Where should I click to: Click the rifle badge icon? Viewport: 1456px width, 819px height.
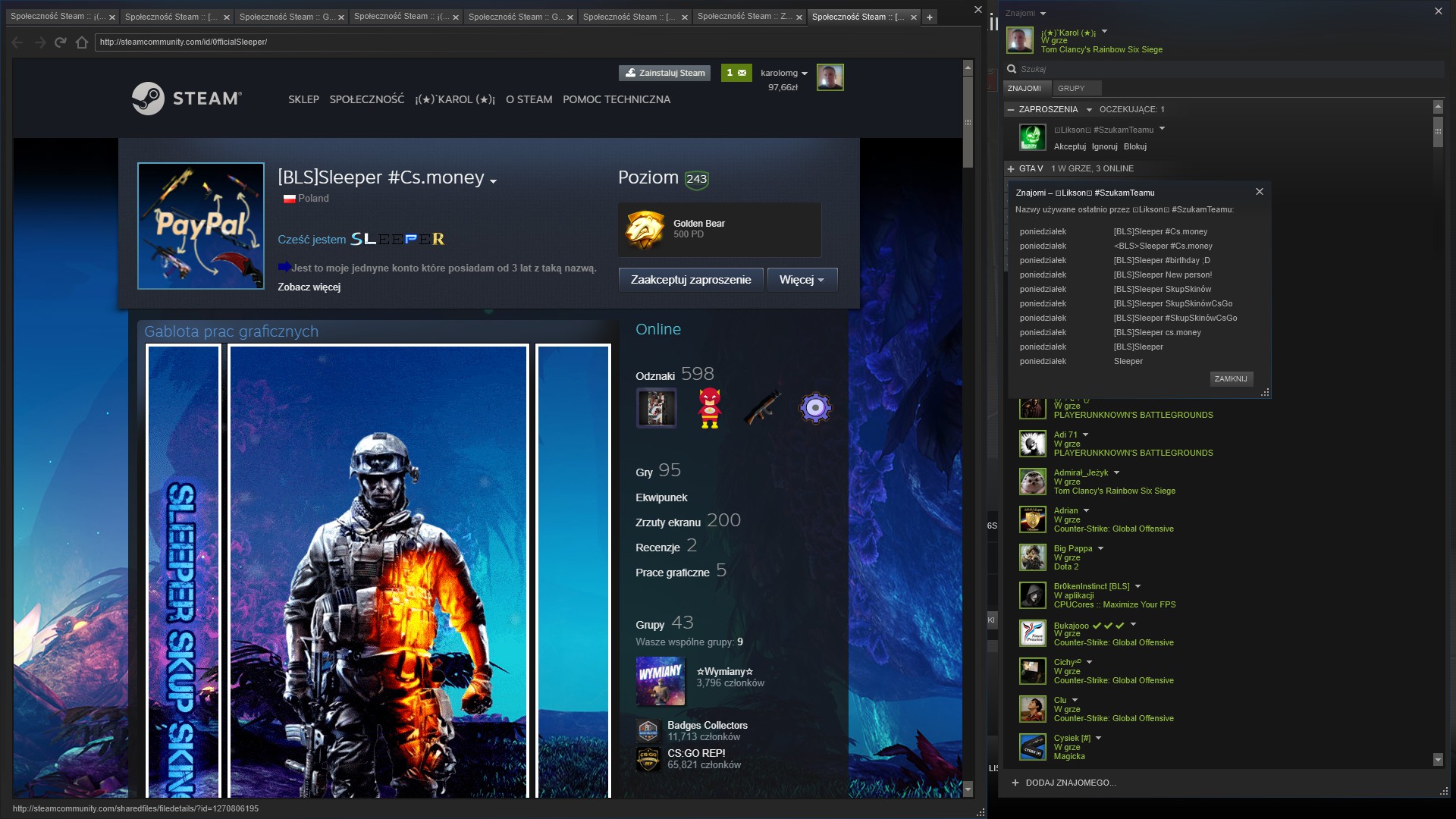(762, 408)
